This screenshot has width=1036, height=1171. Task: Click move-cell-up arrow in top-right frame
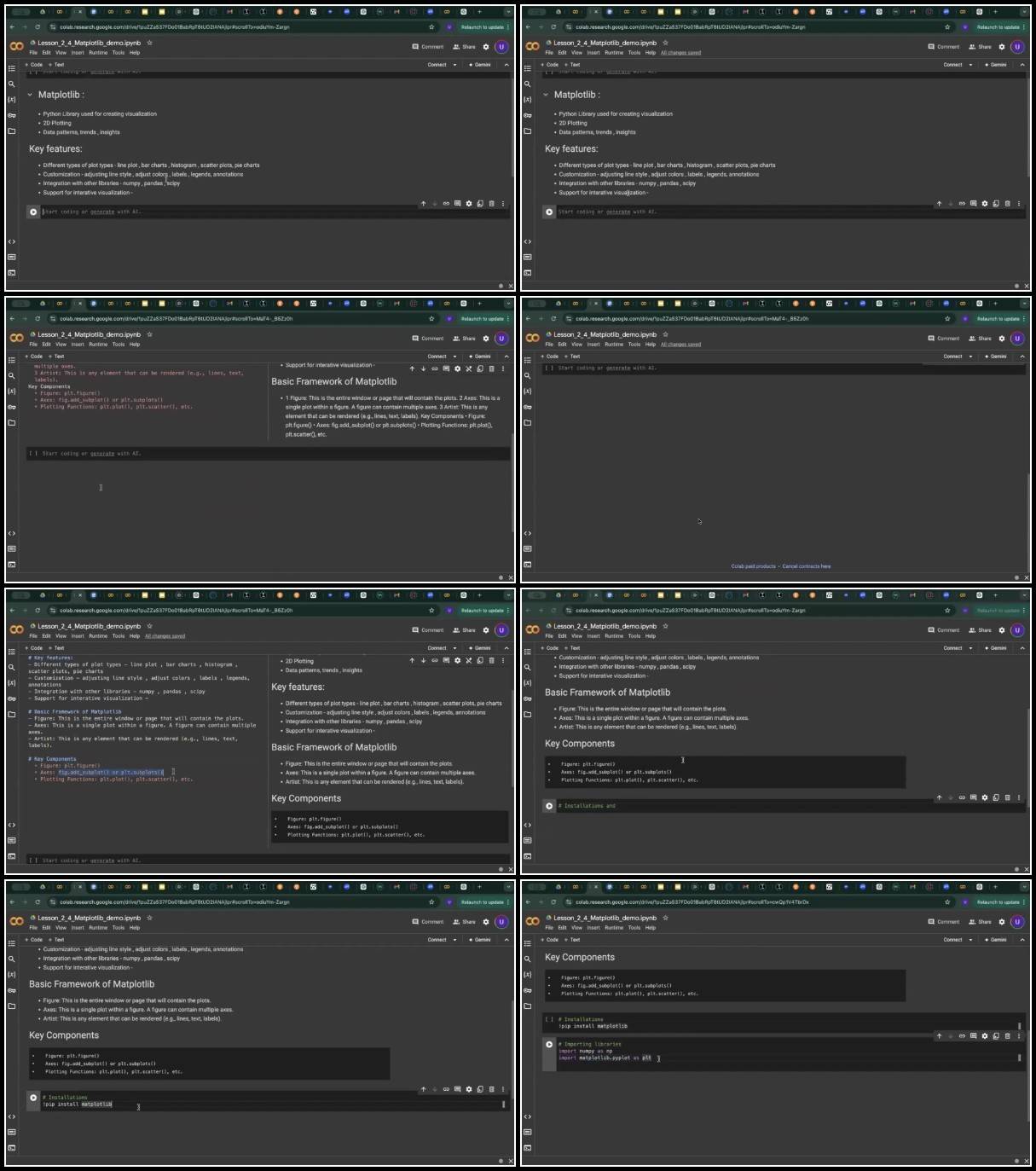939,204
